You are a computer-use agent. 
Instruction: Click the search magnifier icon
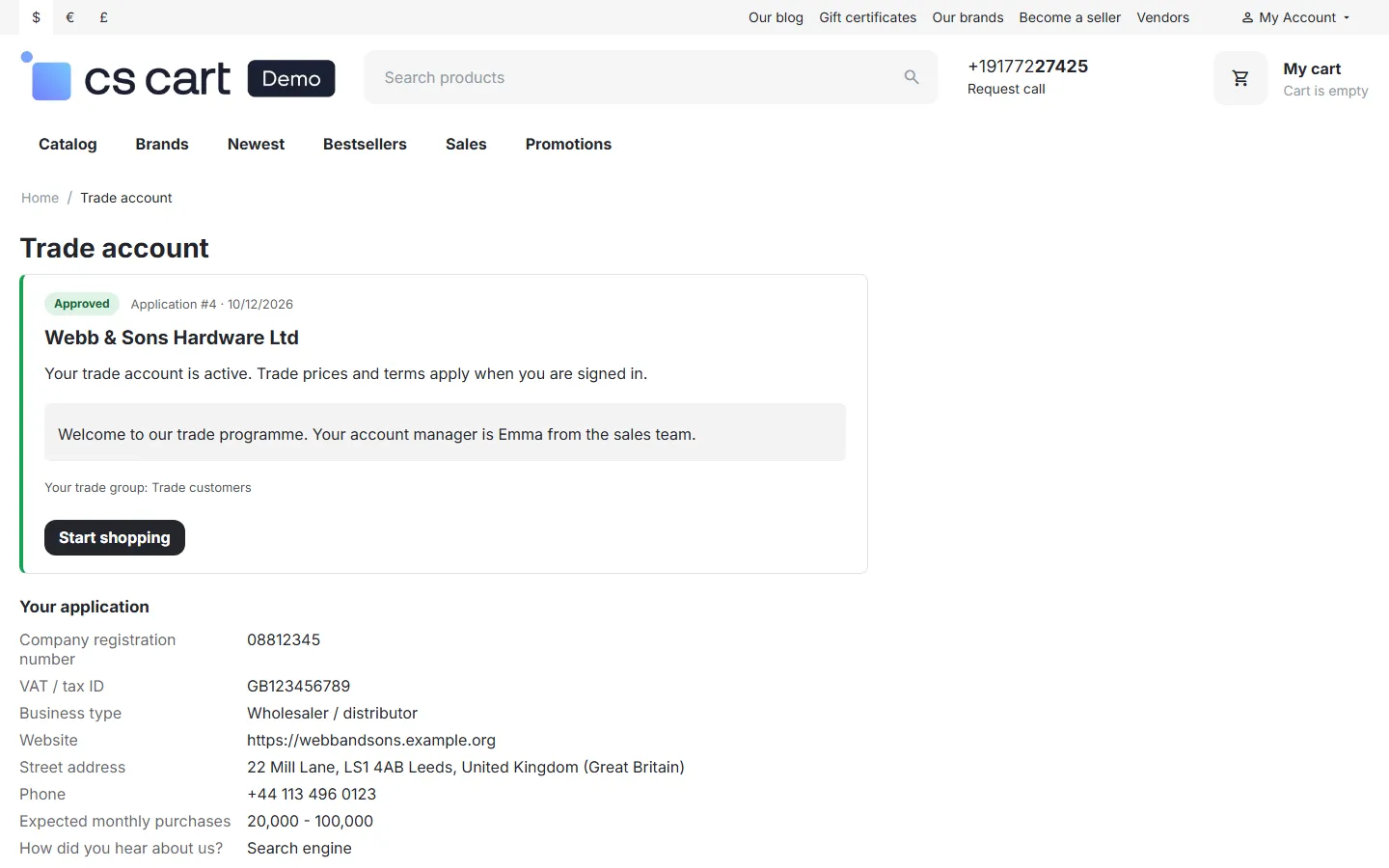pos(912,77)
